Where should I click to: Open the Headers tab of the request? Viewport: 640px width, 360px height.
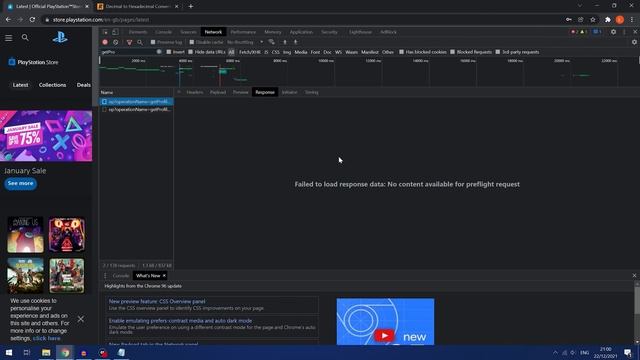pyautogui.click(x=195, y=92)
